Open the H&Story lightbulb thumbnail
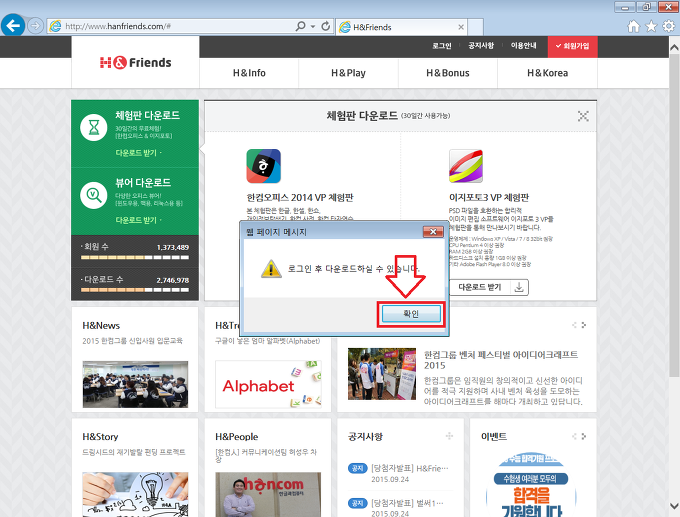The width and height of the screenshot is (680, 517). pos(135,494)
